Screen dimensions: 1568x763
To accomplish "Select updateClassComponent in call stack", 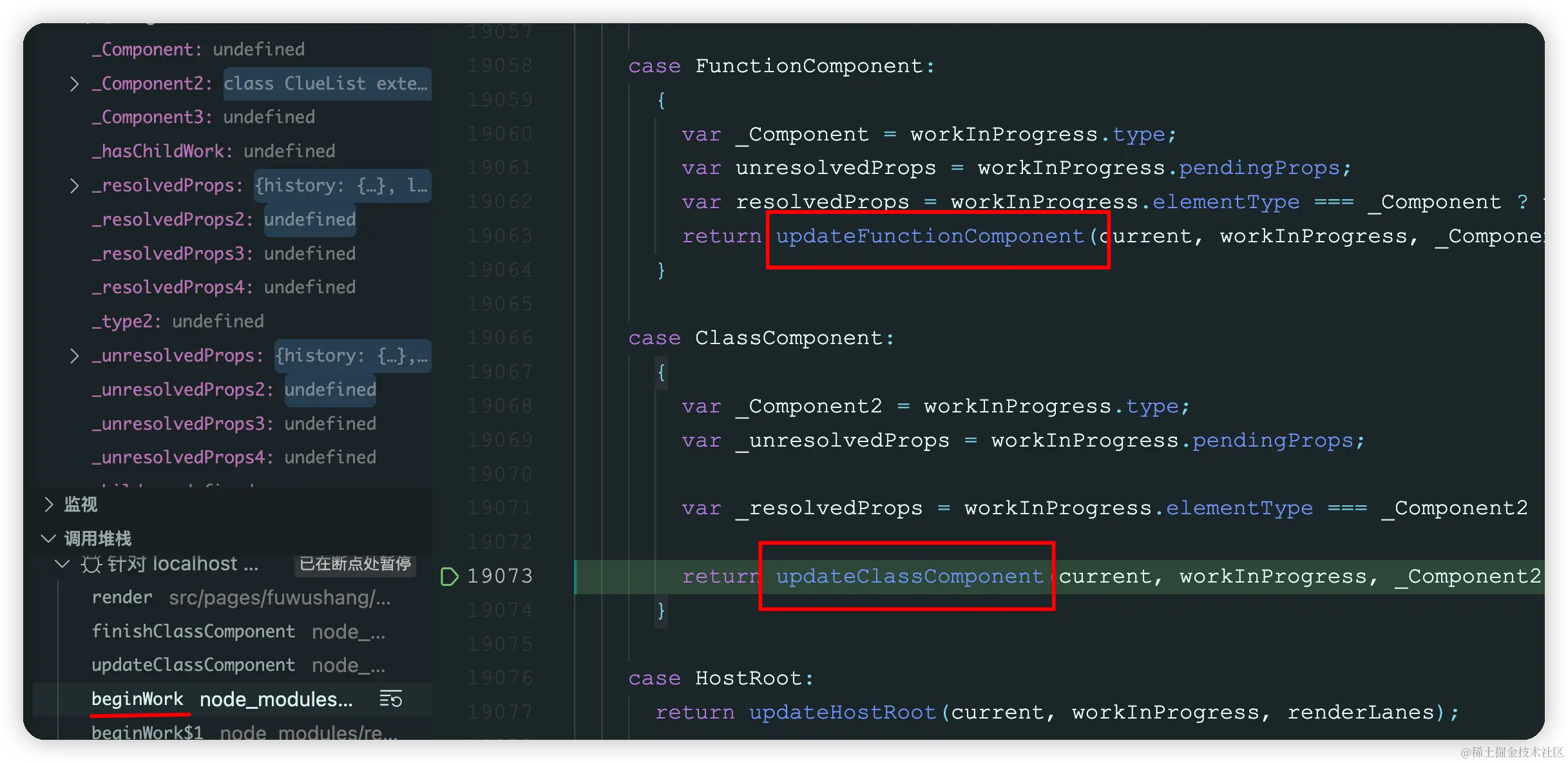I will click(193, 665).
